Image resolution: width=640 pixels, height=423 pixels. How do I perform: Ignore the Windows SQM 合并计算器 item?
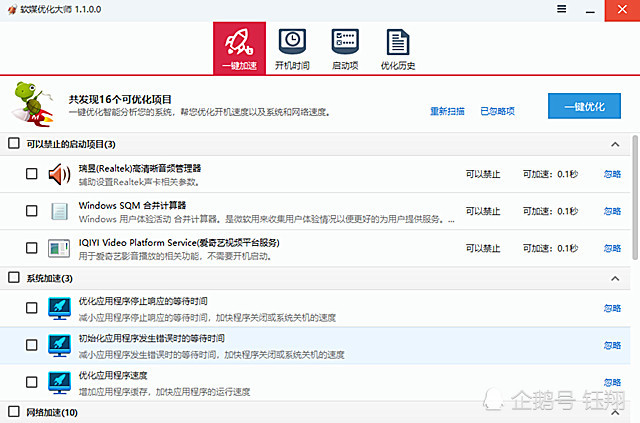(612, 211)
